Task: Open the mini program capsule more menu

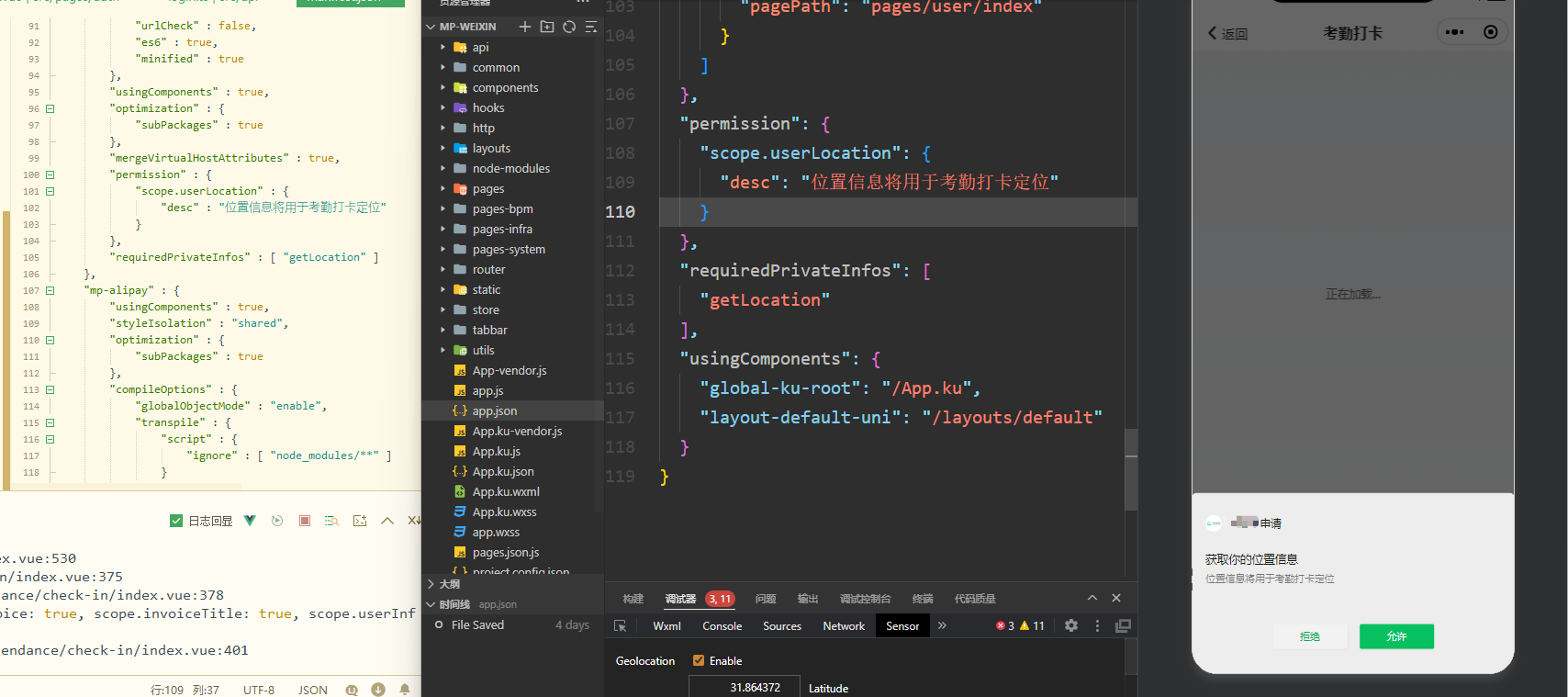Action: 1455,32
